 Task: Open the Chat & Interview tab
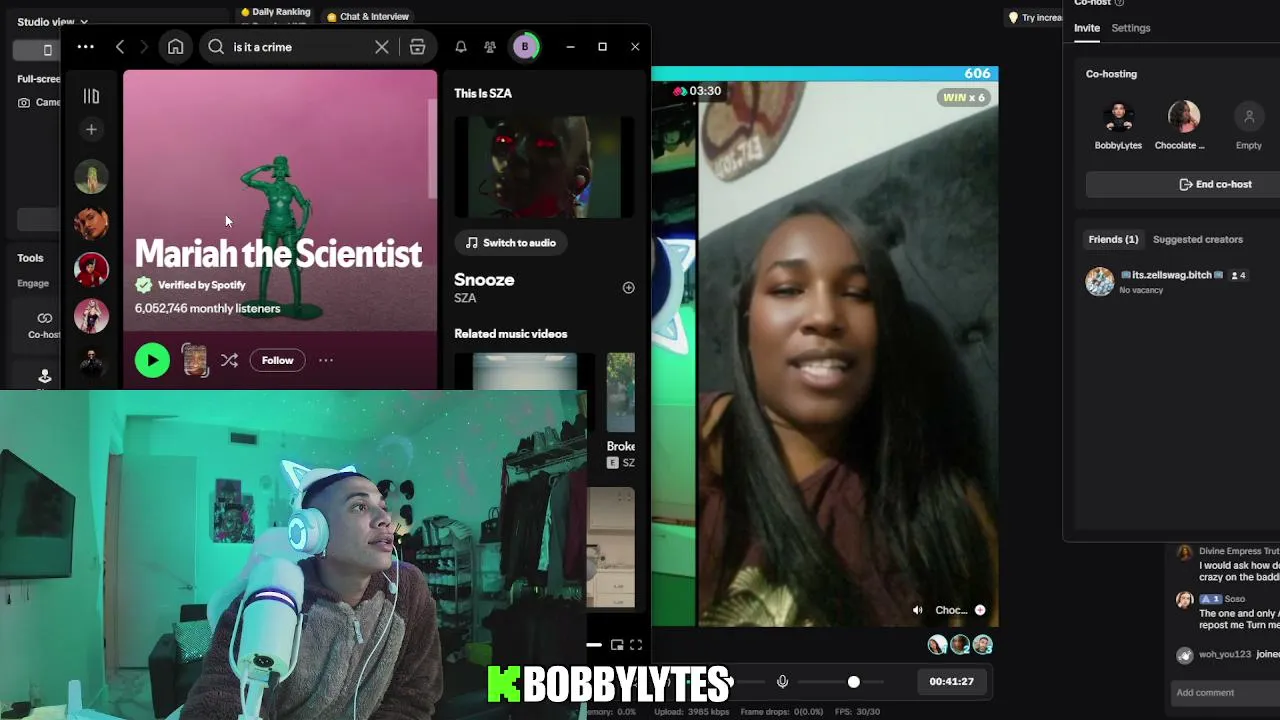pos(368,17)
